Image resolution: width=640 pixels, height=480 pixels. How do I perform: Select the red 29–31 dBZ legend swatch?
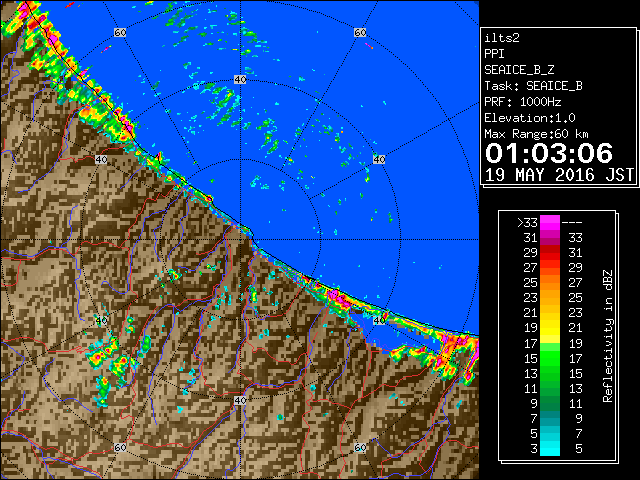coord(550,253)
